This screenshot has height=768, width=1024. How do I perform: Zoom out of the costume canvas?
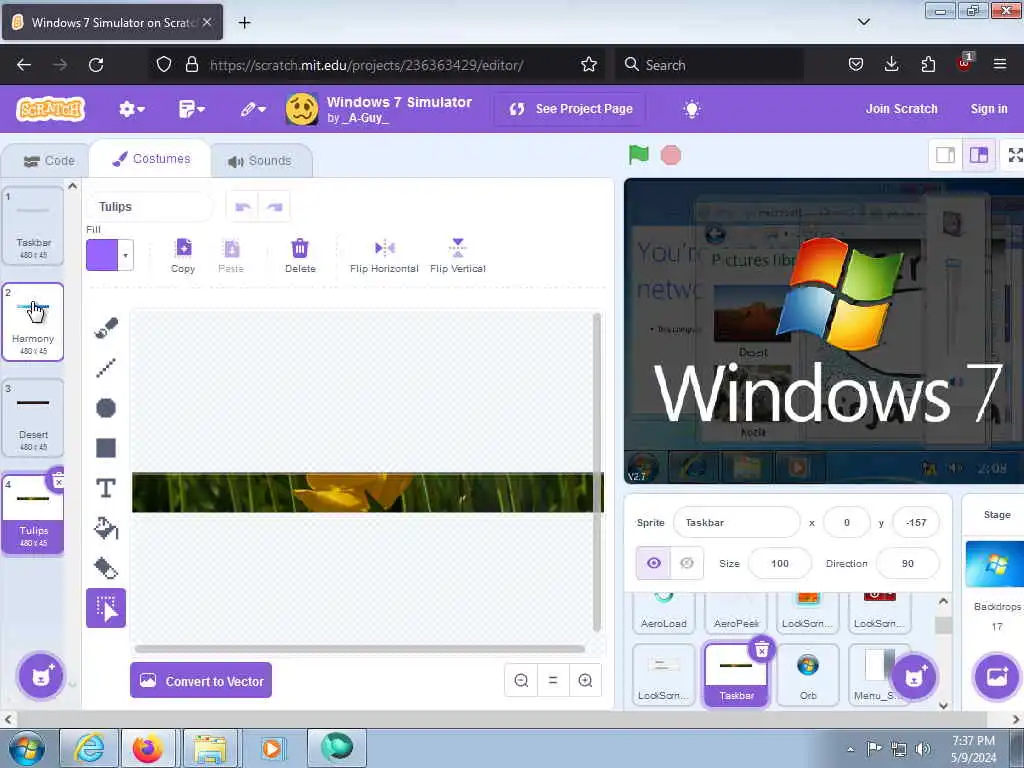pyautogui.click(x=521, y=680)
